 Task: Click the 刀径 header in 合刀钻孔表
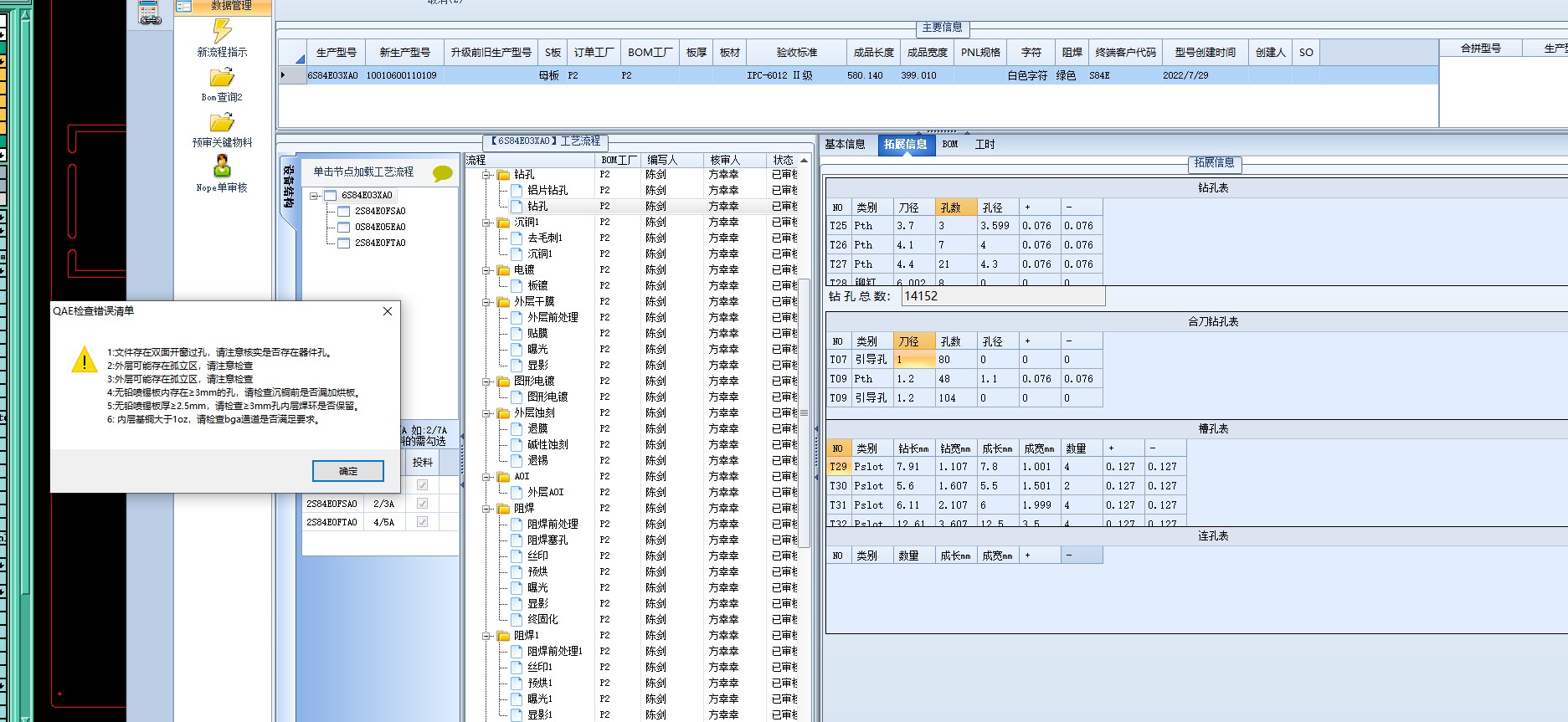[914, 341]
